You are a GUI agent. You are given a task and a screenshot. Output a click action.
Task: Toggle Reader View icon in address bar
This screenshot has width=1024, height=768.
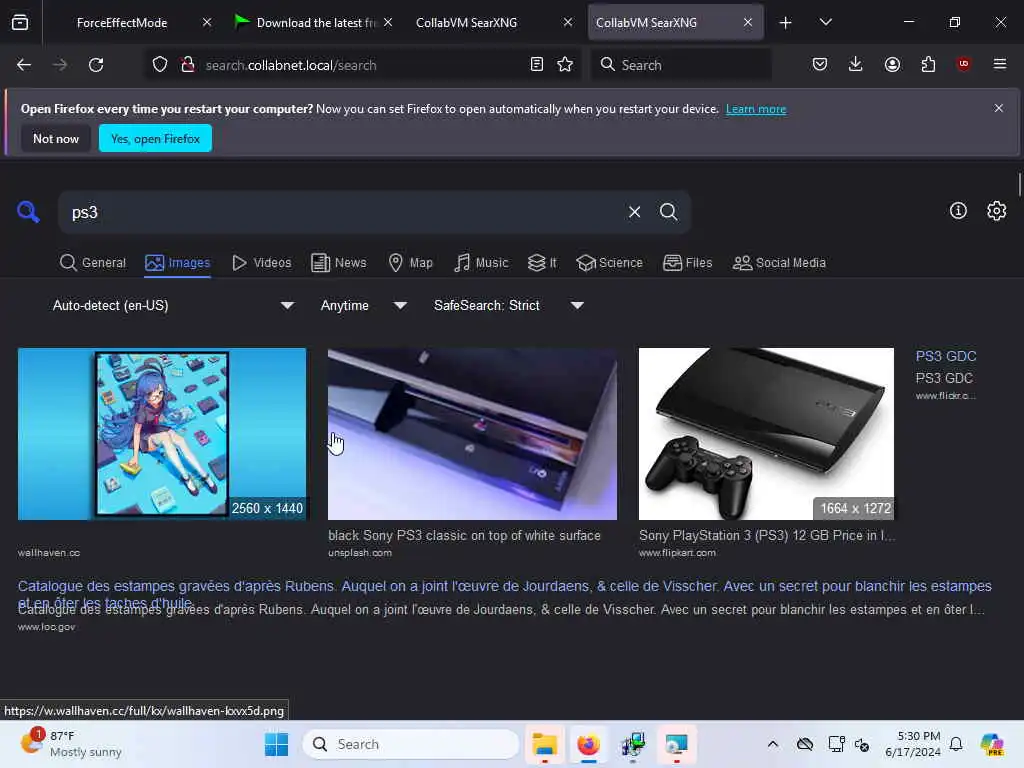tap(537, 65)
